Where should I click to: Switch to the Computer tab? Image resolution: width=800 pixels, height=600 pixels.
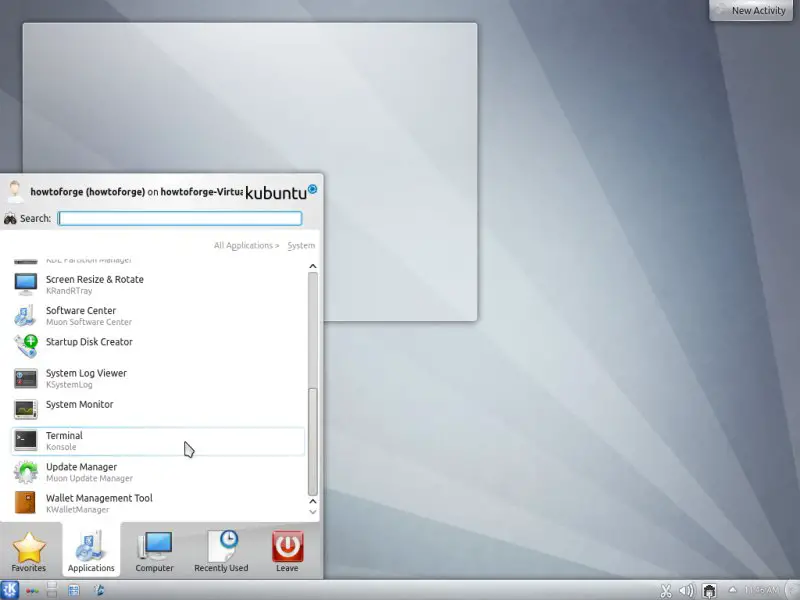tap(154, 551)
